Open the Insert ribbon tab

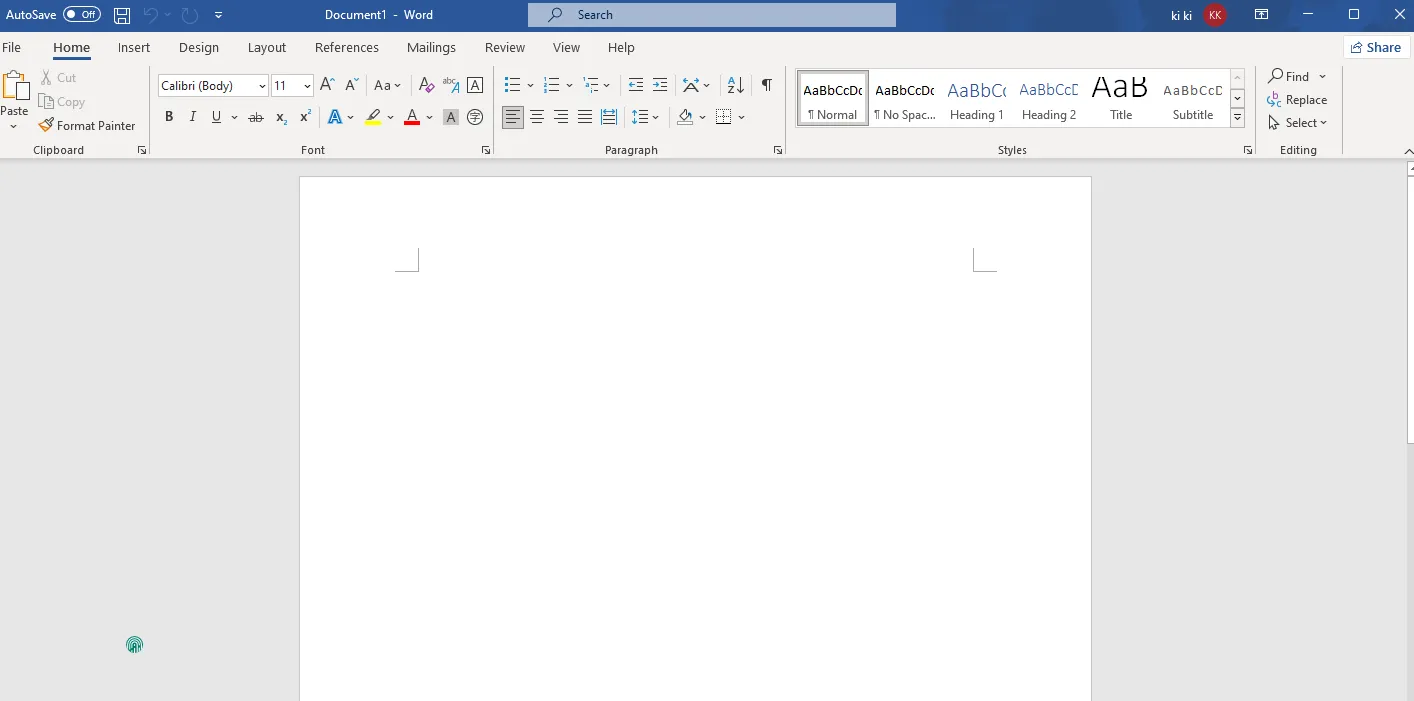[134, 48]
